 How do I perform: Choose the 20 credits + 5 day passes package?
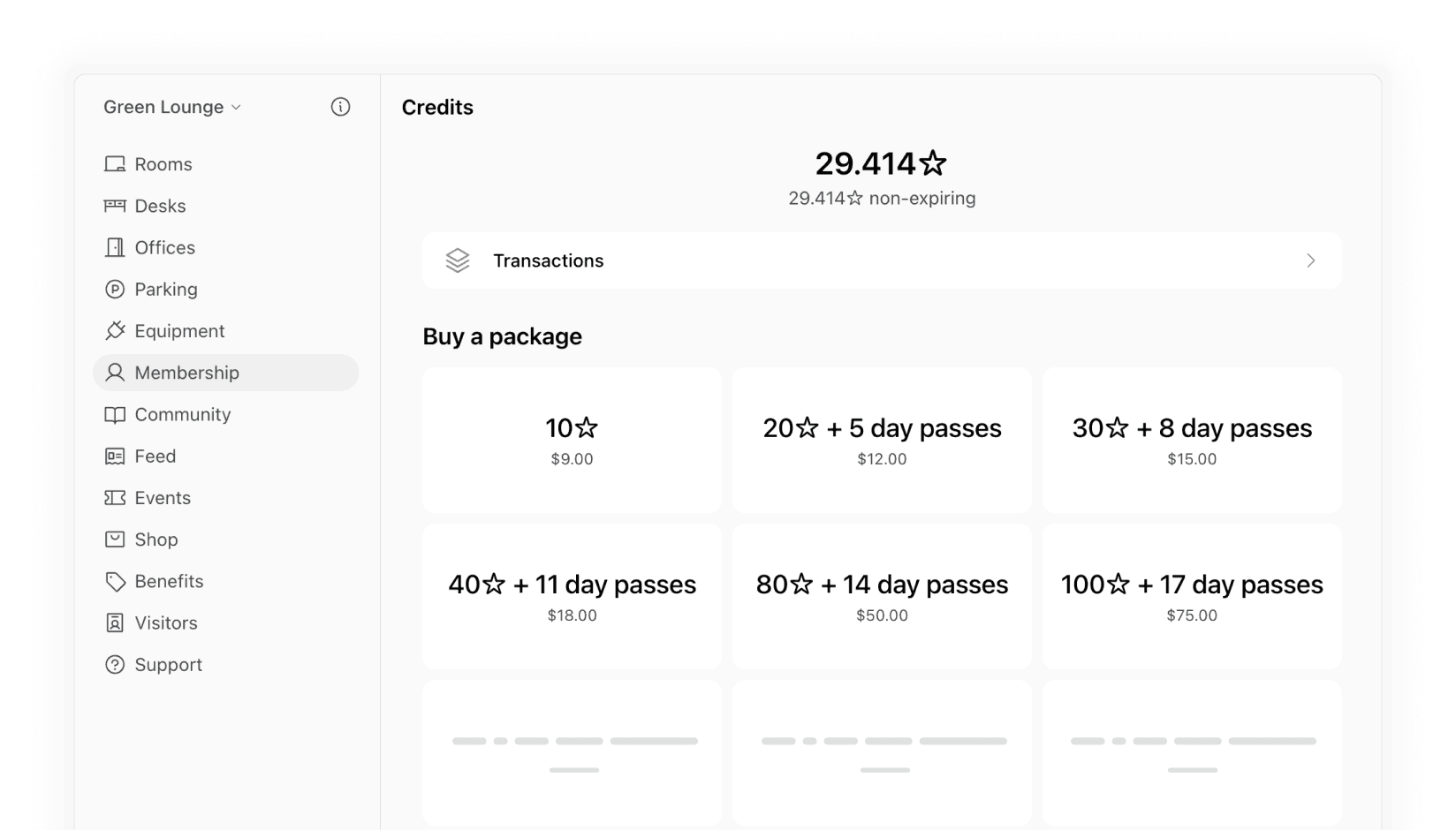882,440
